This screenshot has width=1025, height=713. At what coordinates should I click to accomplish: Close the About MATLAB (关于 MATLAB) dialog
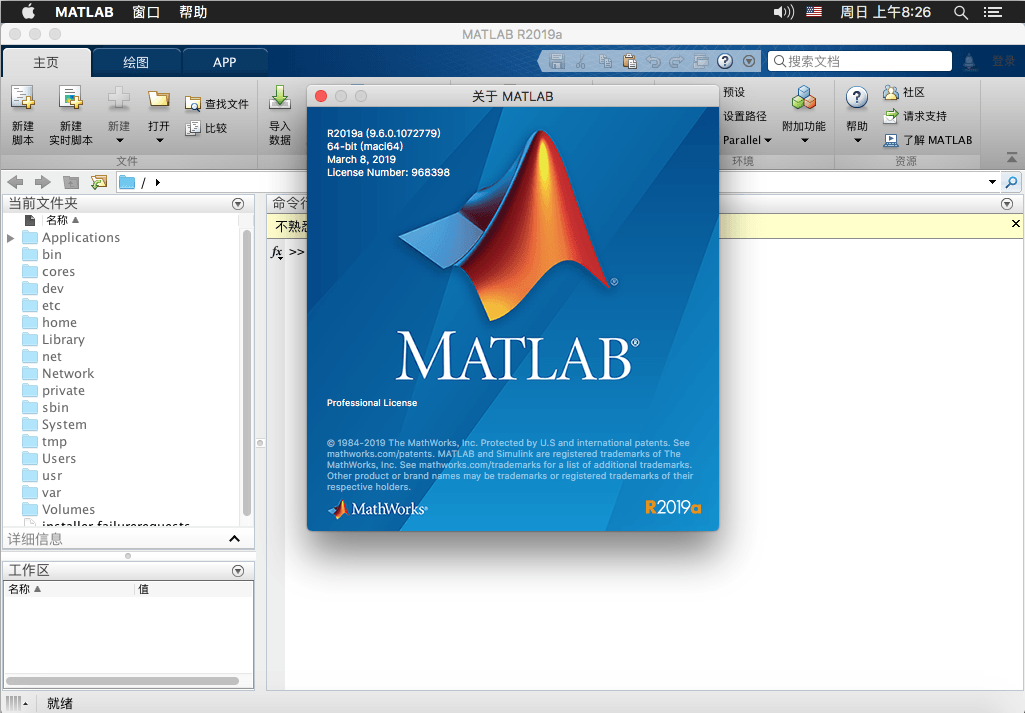click(321, 96)
